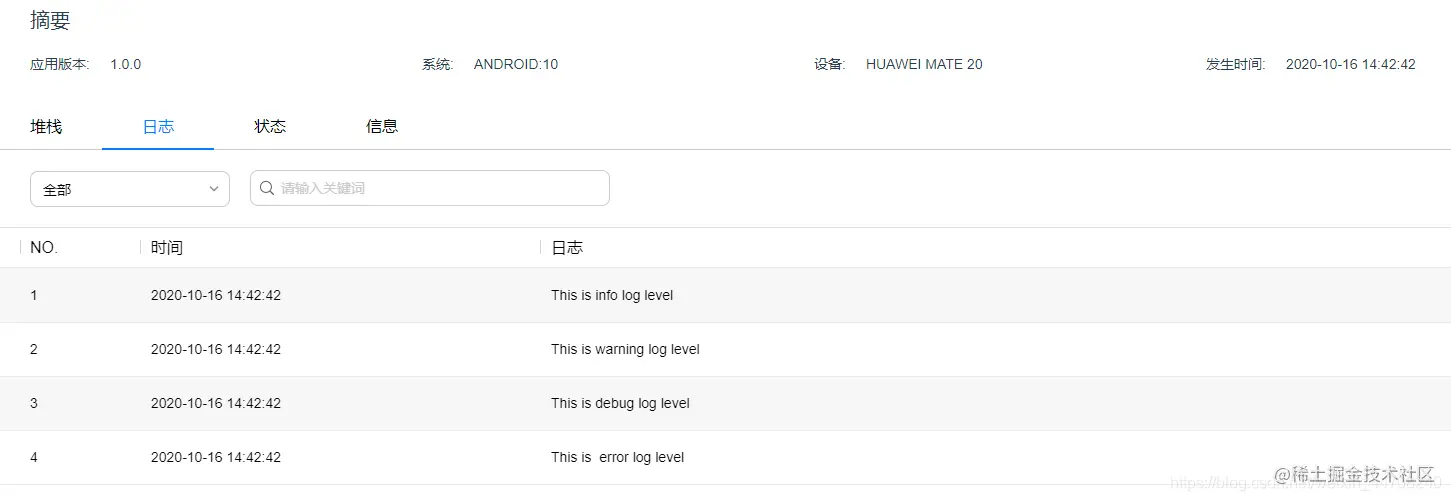1451x501 pixels.
Task: Click the 系统 label
Action: (438, 64)
